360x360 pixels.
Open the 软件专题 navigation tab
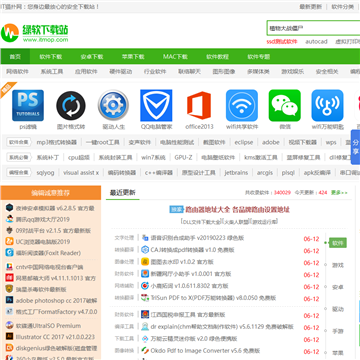[259, 57]
